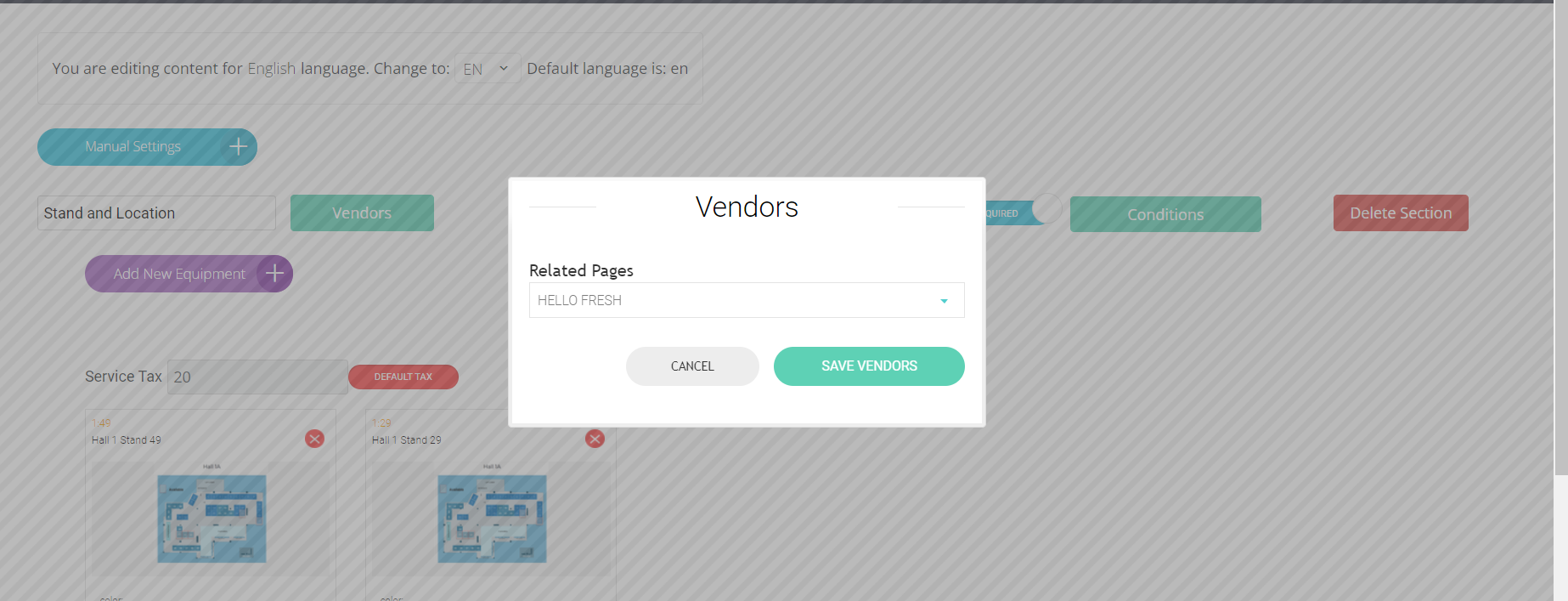Expand the Manual Settings panel label
1568x601 pixels.
coord(133,147)
